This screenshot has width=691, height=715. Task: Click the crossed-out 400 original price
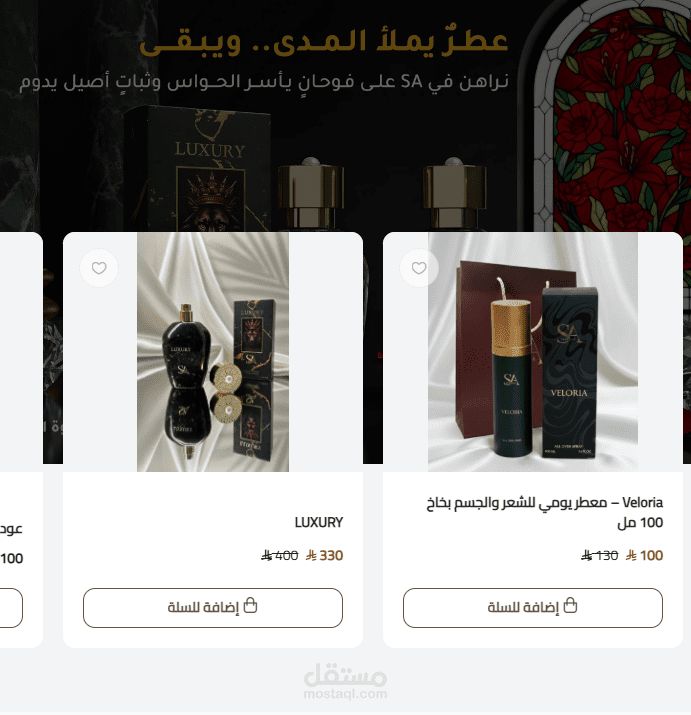click(x=280, y=556)
